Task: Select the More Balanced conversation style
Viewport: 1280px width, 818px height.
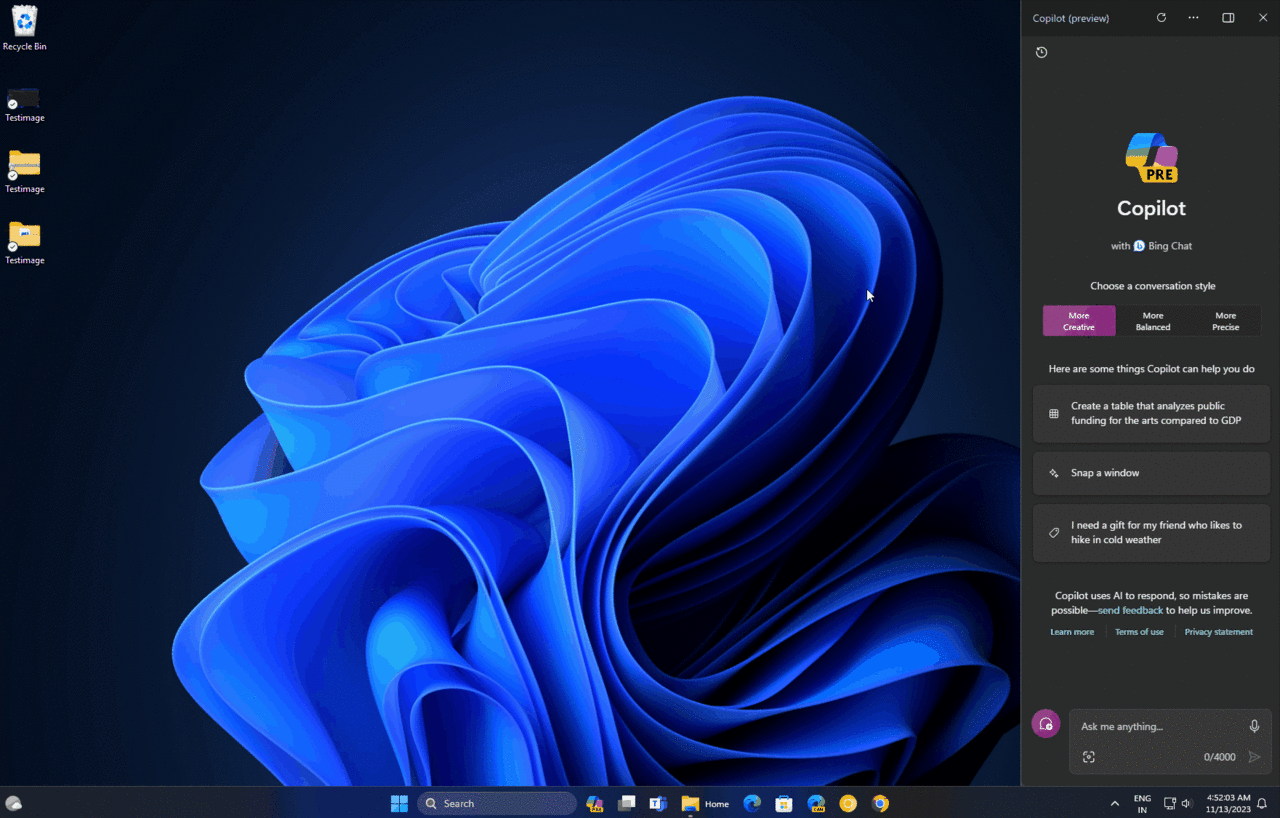Action: coord(1152,321)
